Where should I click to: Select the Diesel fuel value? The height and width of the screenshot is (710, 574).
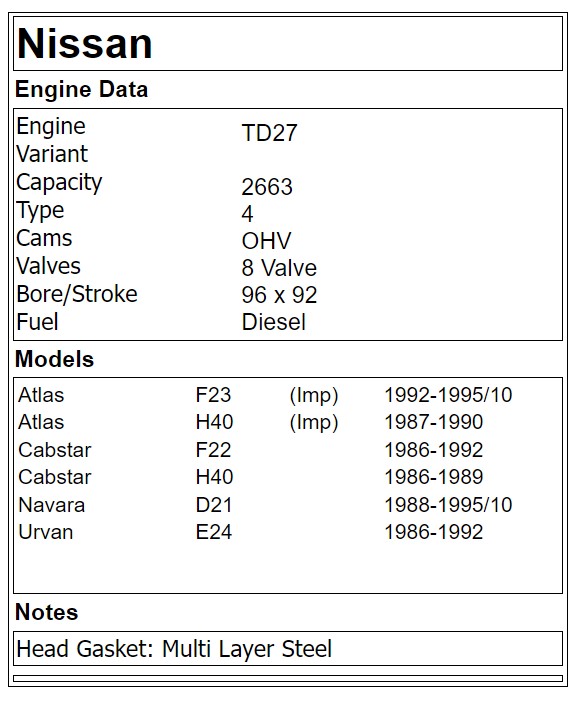pos(273,322)
